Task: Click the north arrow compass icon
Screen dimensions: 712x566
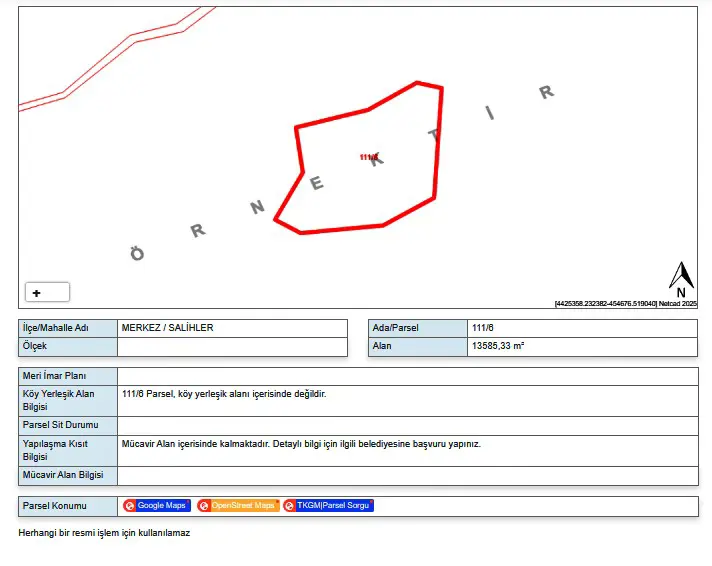Action: pyautogui.click(x=681, y=279)
